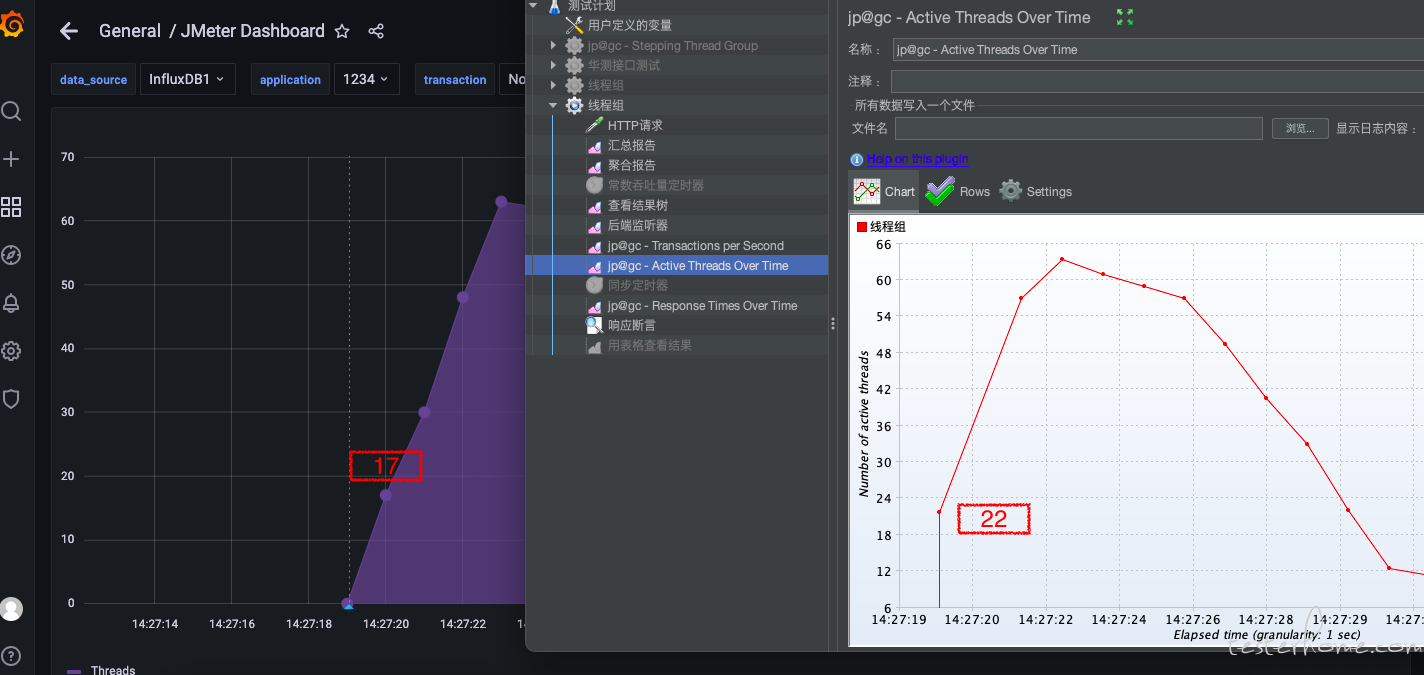Click red 线程组 legend swatch
Image resolution: width=1424 pixels, height=675 pixels.
862,227
